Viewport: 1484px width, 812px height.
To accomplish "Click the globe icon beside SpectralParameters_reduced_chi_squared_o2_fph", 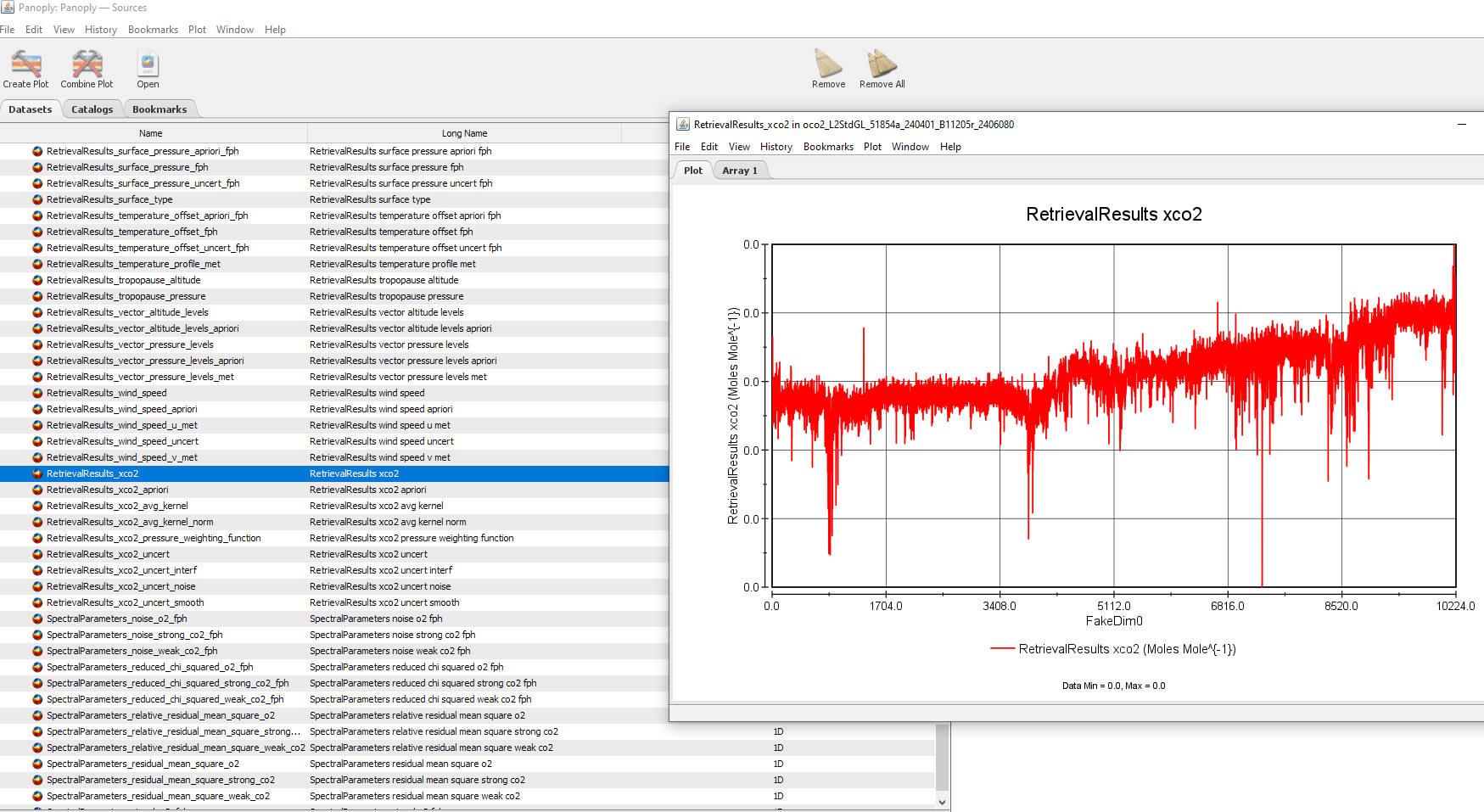I will point(37,667).
